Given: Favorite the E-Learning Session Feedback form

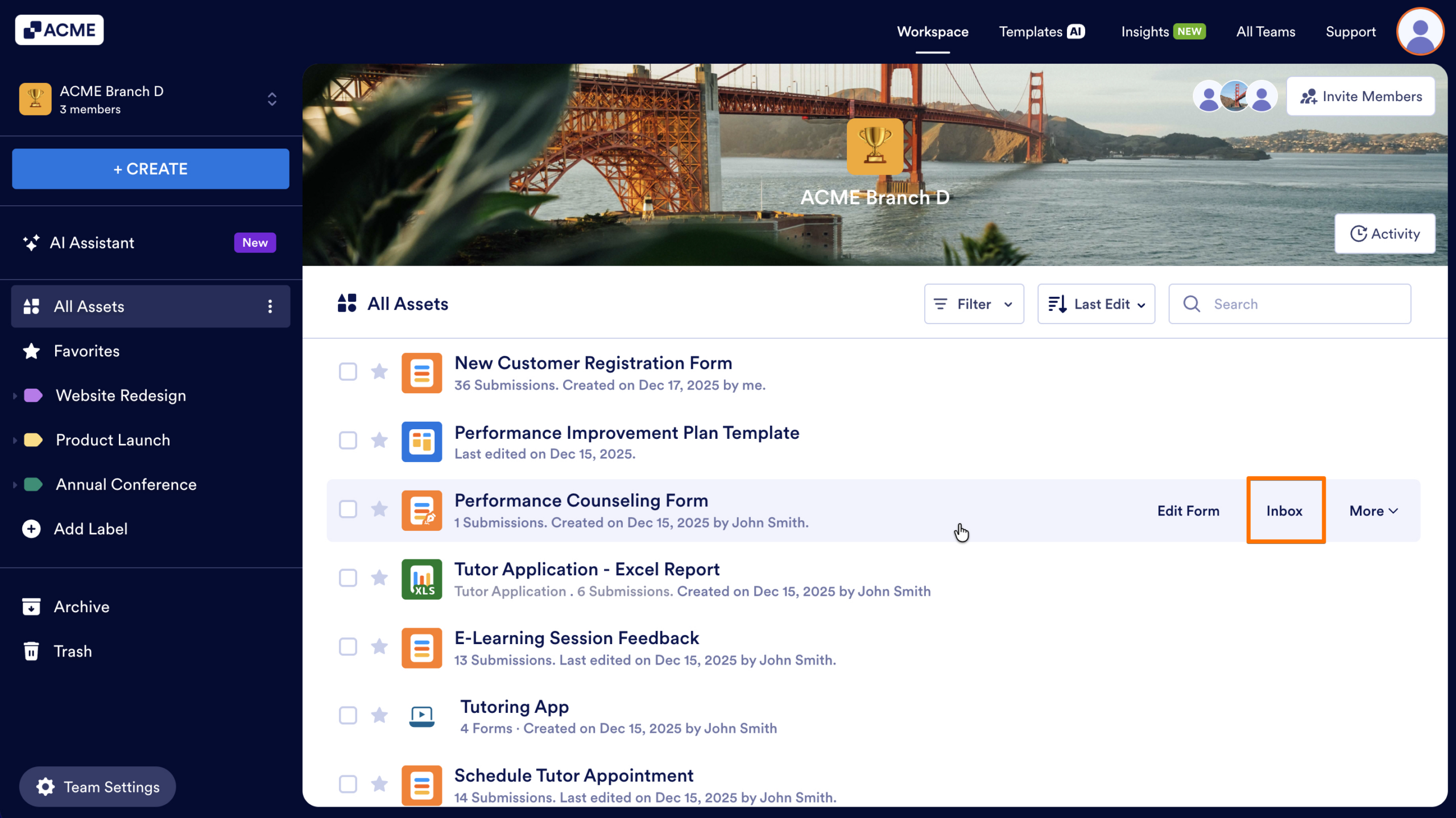Looking at the screenshot, I should 379,647.
